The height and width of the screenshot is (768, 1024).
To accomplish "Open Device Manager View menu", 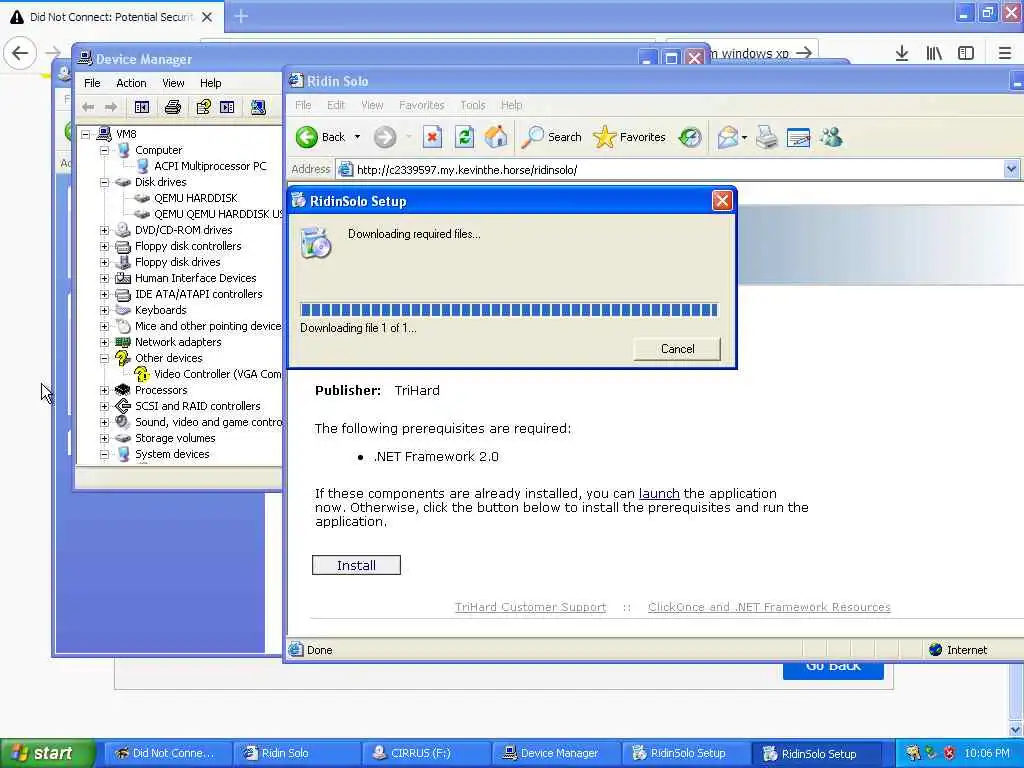I will click(x=173, y=83).
